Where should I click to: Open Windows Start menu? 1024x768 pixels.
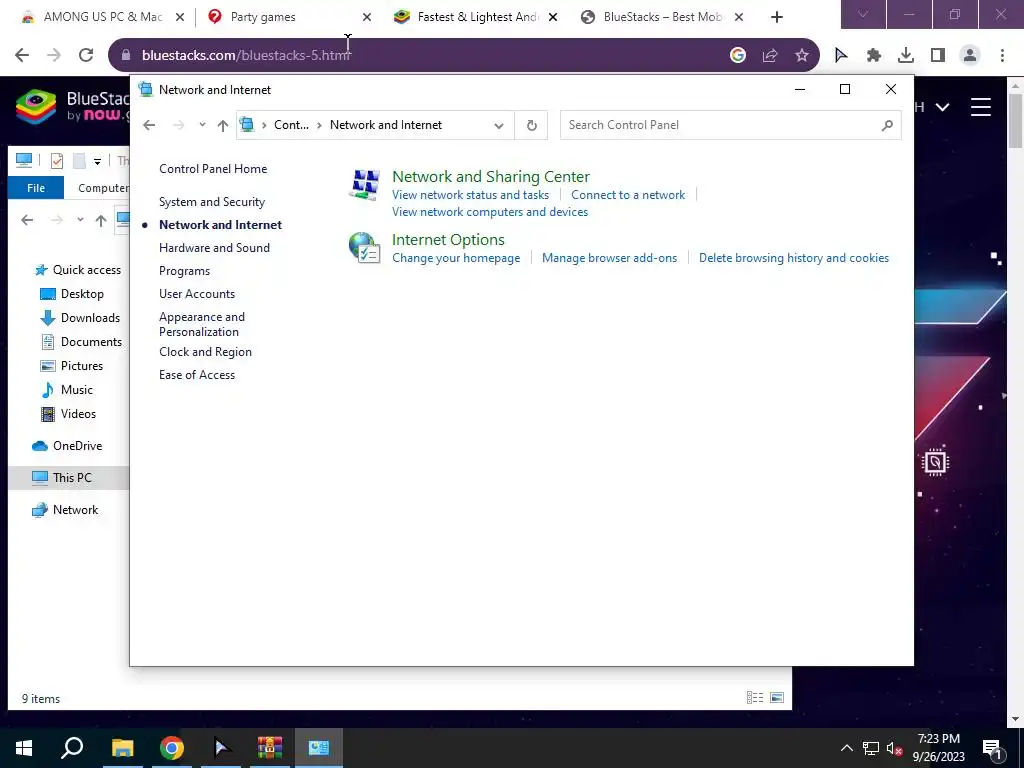point(24,748)
